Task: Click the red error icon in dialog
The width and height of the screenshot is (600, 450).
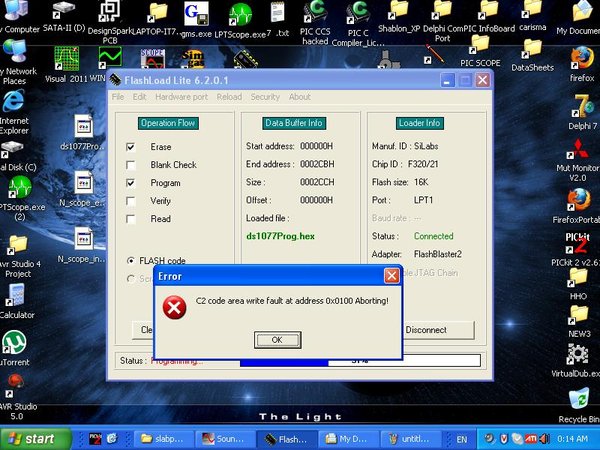Action: click(x=174, y=307)
